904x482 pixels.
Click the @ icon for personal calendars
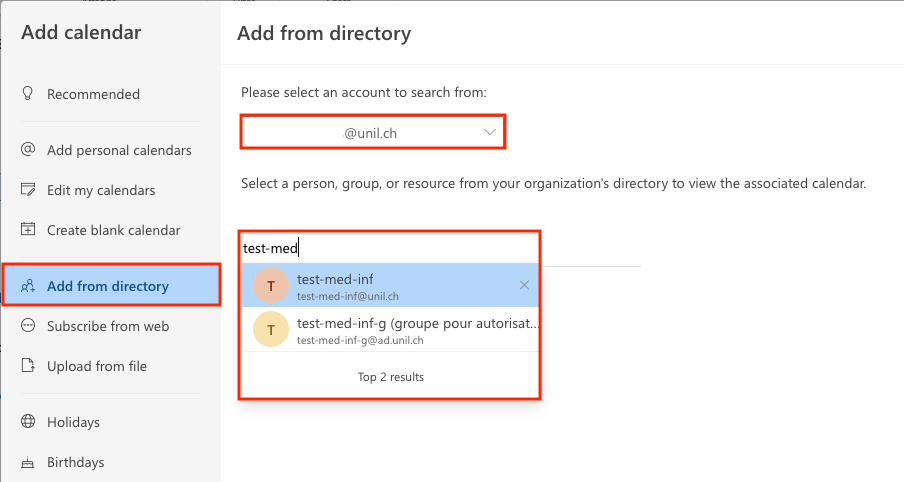point(28,150)
